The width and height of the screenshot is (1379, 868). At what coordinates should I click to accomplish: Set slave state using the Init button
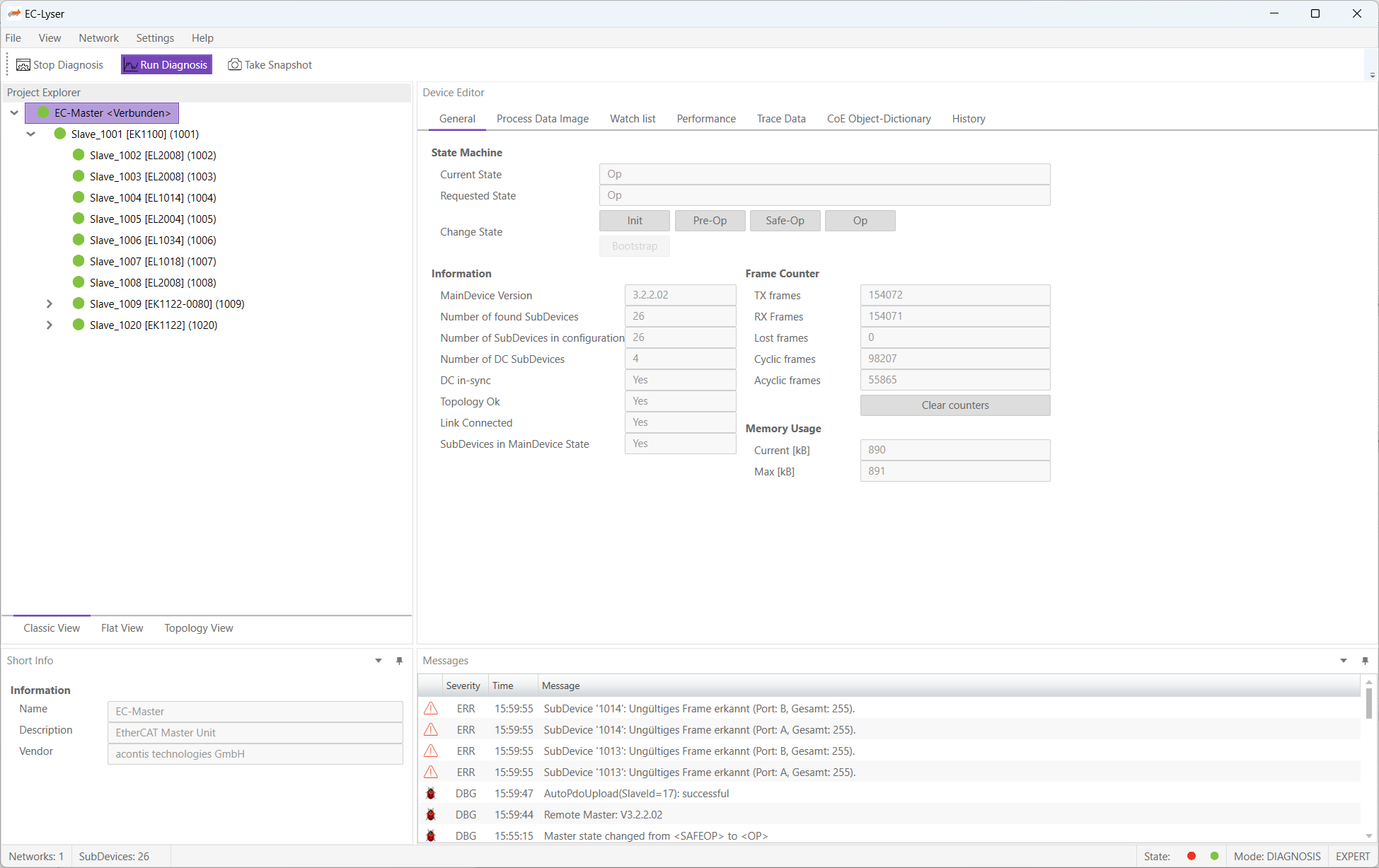pyautogui.click(x=634, y=220)
